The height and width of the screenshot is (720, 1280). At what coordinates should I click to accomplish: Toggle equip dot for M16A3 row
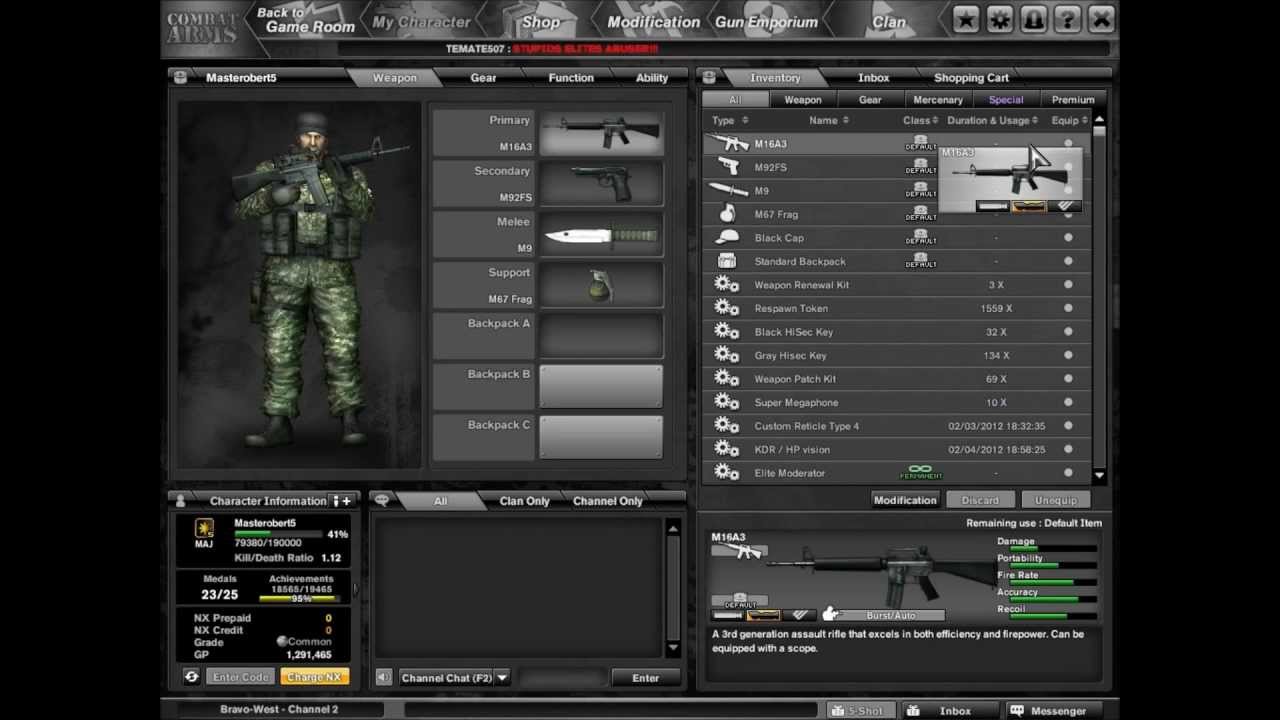(x=1068, y=144)
